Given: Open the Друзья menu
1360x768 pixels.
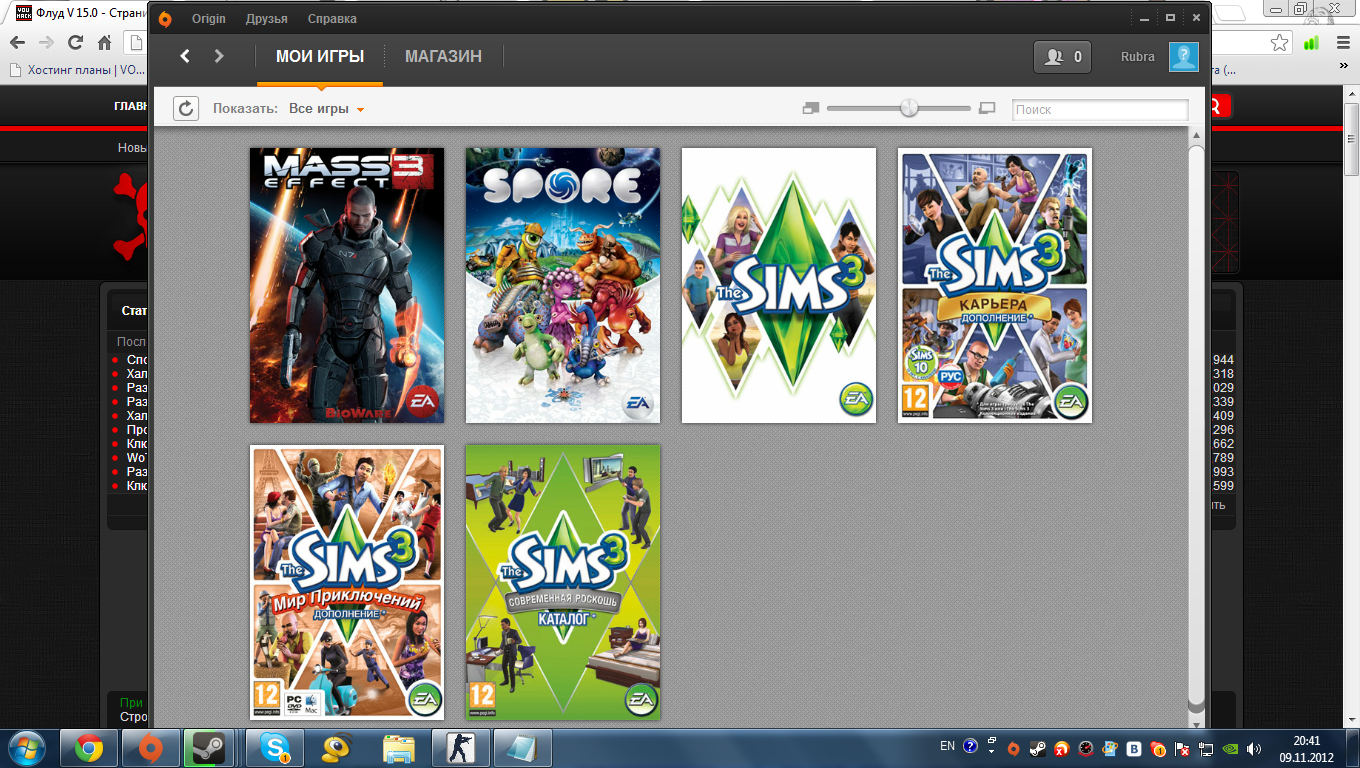Looking at the screenshot, I should pyautogui.click(x=265, y=19).
